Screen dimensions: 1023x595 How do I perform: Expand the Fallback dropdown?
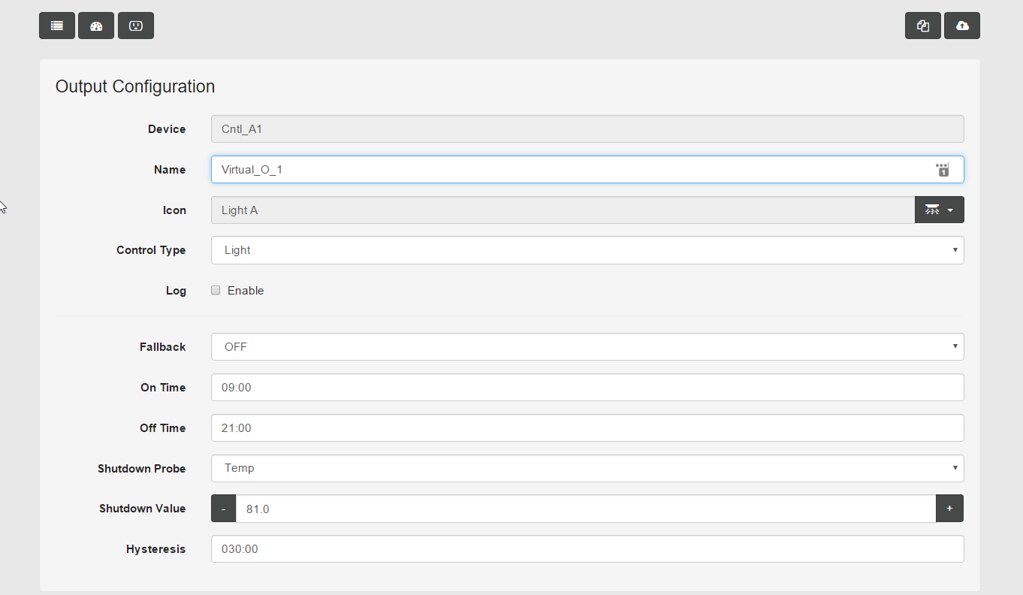pyautogui.click(x=587, y=347)
